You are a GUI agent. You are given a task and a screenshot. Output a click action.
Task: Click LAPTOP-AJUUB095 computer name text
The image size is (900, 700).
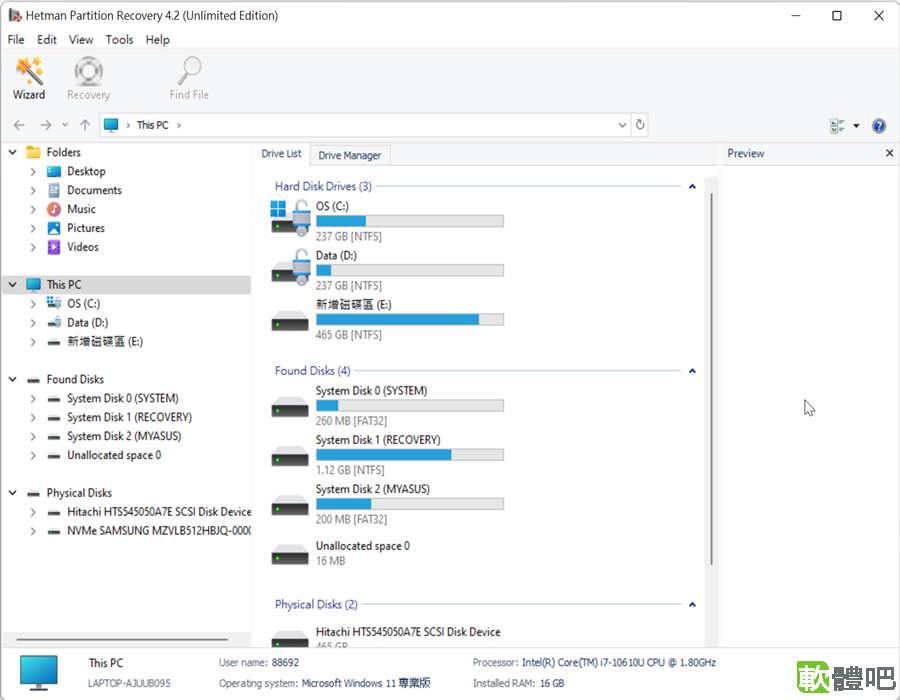[x=129, y=683]
